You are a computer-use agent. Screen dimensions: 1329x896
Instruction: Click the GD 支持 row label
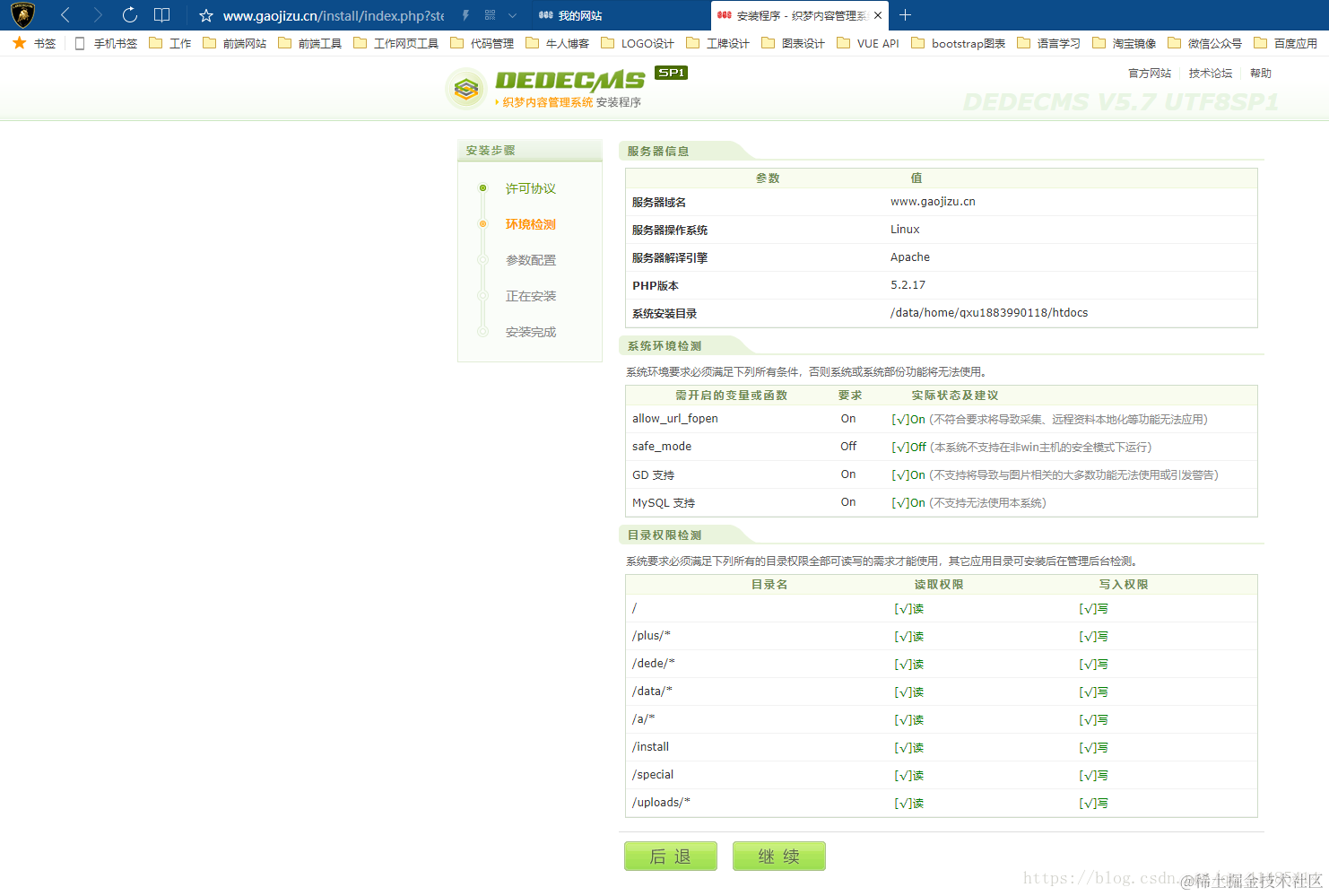pos(653,474)
